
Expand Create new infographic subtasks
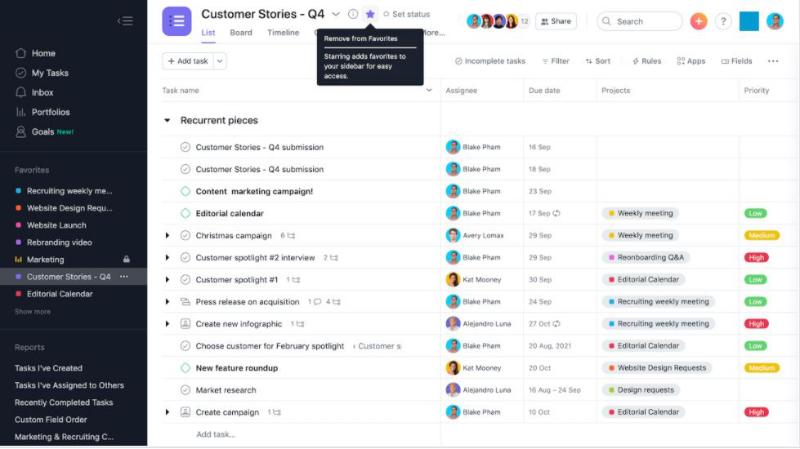pyautogui.click(x=167, y=324)
